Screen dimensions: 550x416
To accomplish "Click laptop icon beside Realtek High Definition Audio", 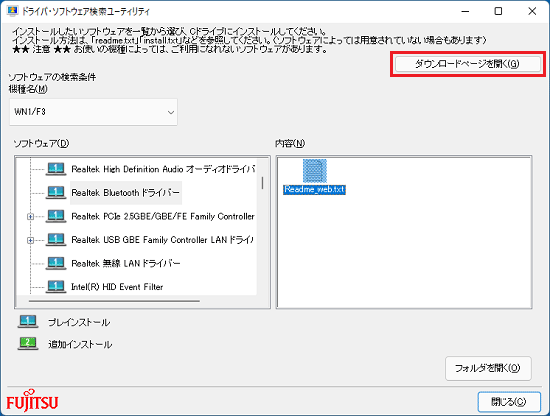I will [x=56, y=169].
